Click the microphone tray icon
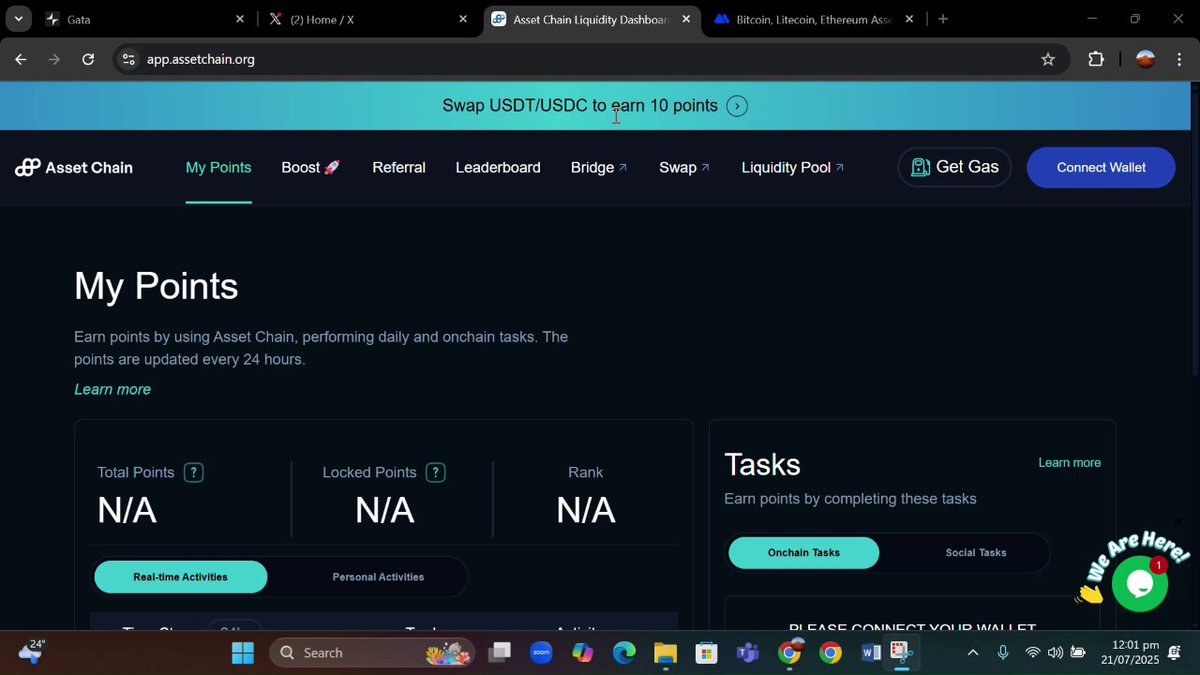This screenshot has width=1200, height=675. 1003,653
